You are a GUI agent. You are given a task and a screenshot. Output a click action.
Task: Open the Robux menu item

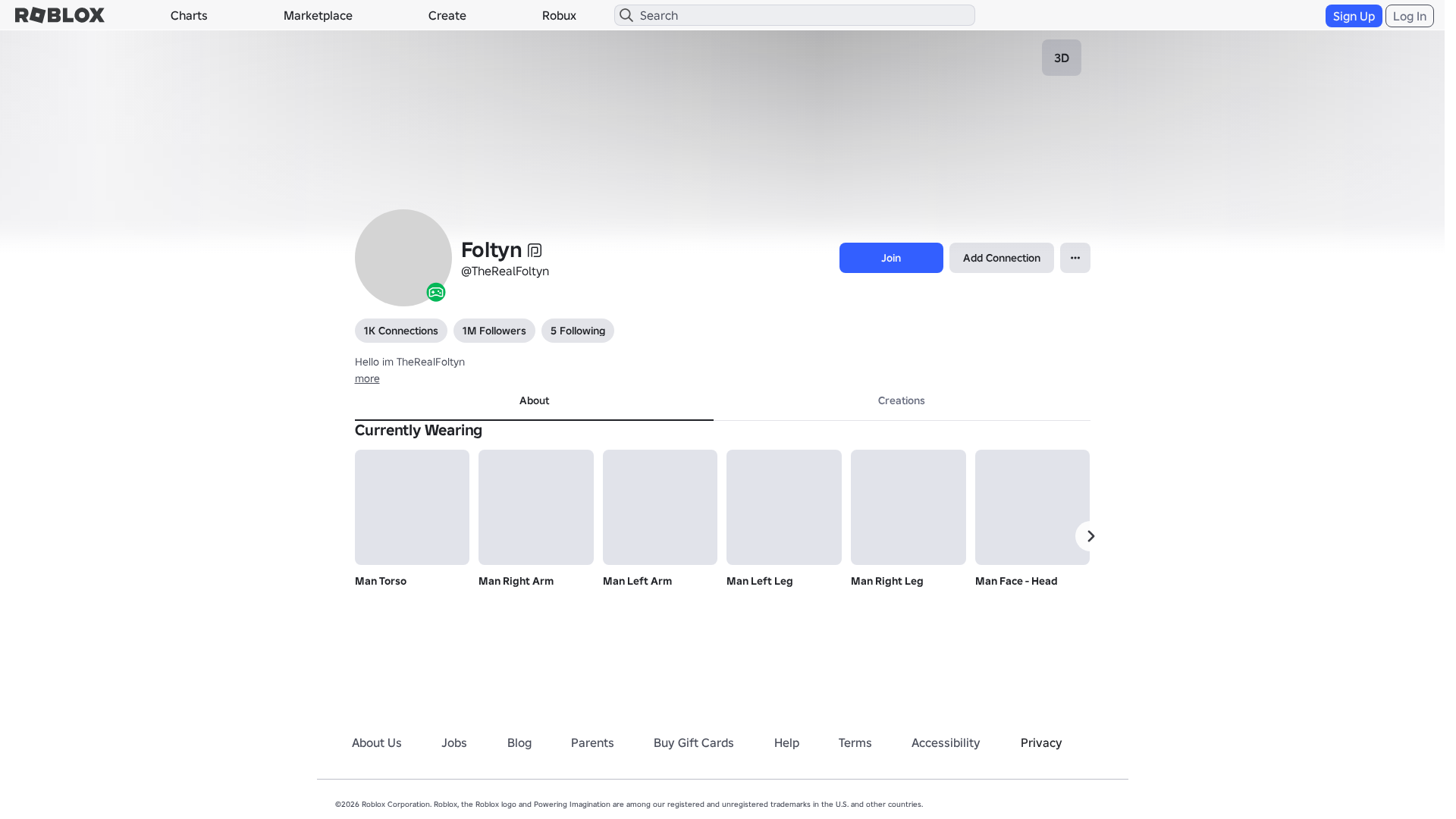coord(559,15)
